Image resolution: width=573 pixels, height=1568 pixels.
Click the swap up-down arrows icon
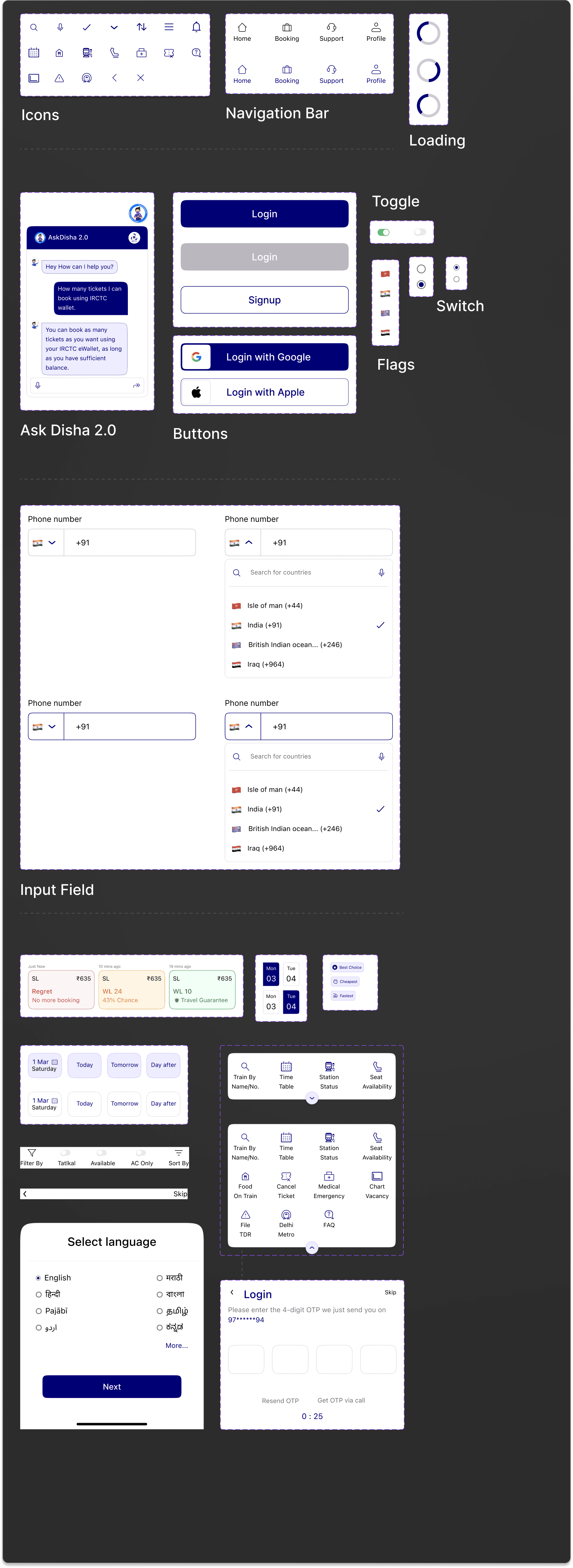tap(141, 27)
